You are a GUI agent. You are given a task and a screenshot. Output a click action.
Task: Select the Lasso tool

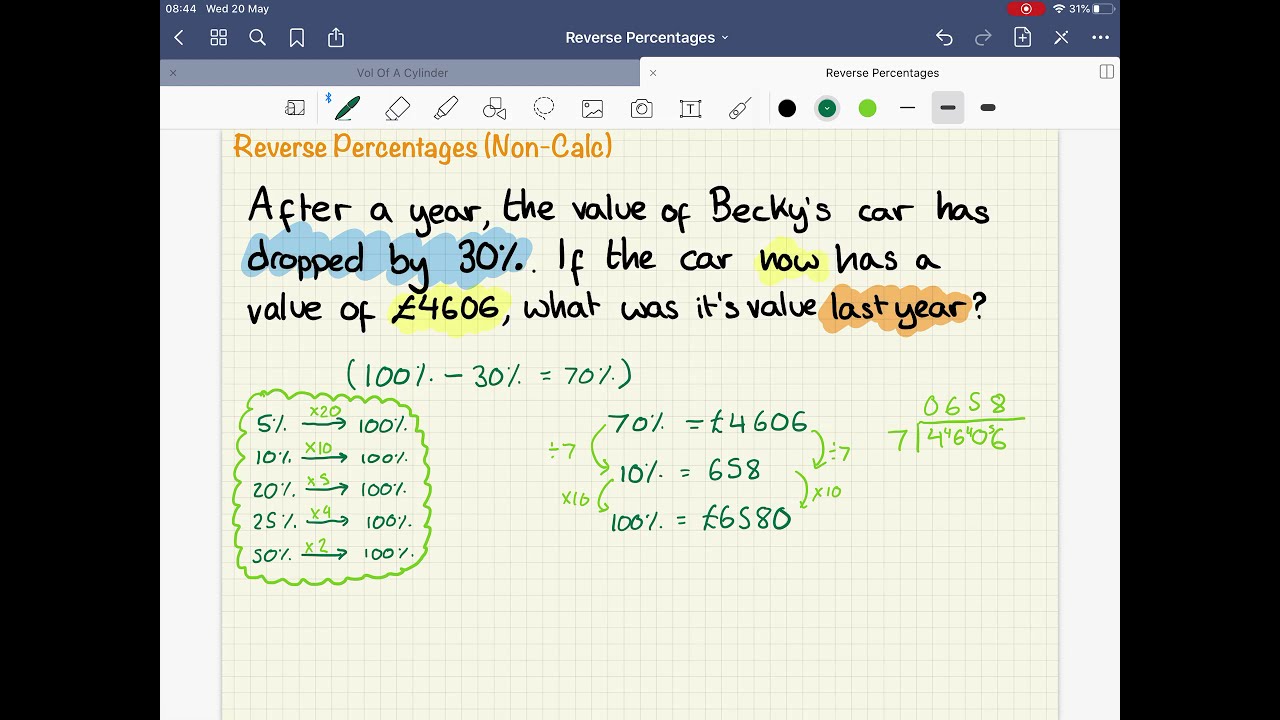tap(544, 108)
